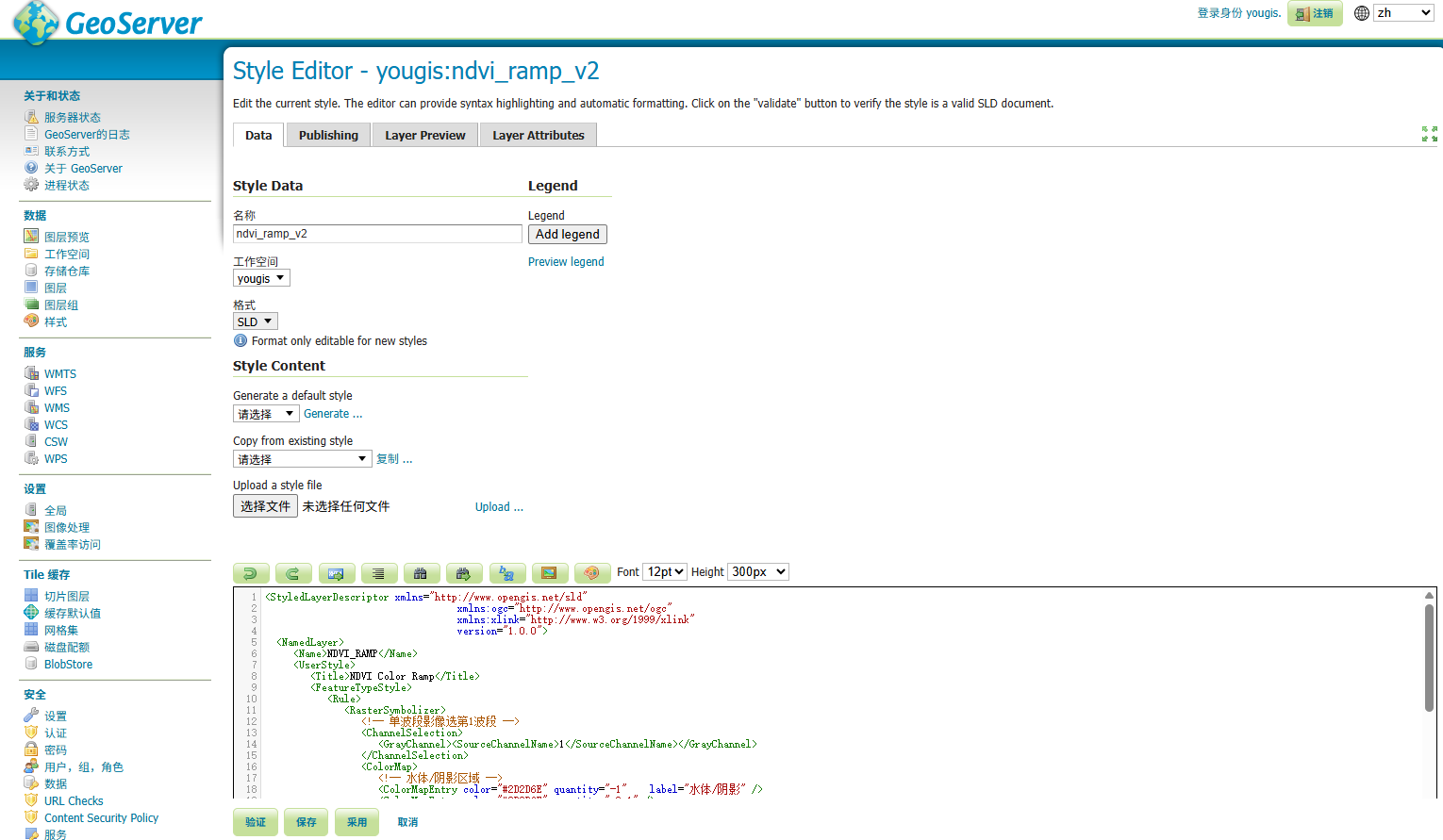Click the find binoculars icon
Viewport: 1443px width, 840px height.
(421, 573)
